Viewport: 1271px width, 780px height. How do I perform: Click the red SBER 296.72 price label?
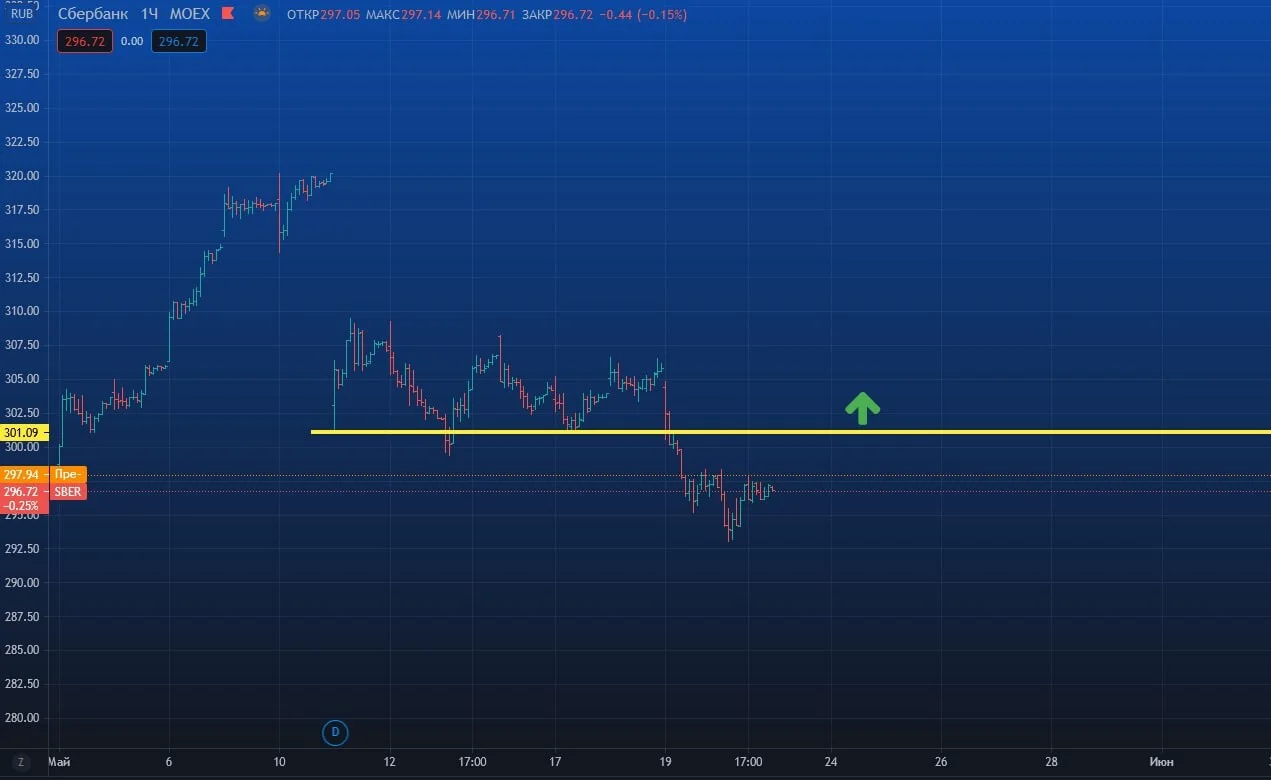tap(43, 491)
